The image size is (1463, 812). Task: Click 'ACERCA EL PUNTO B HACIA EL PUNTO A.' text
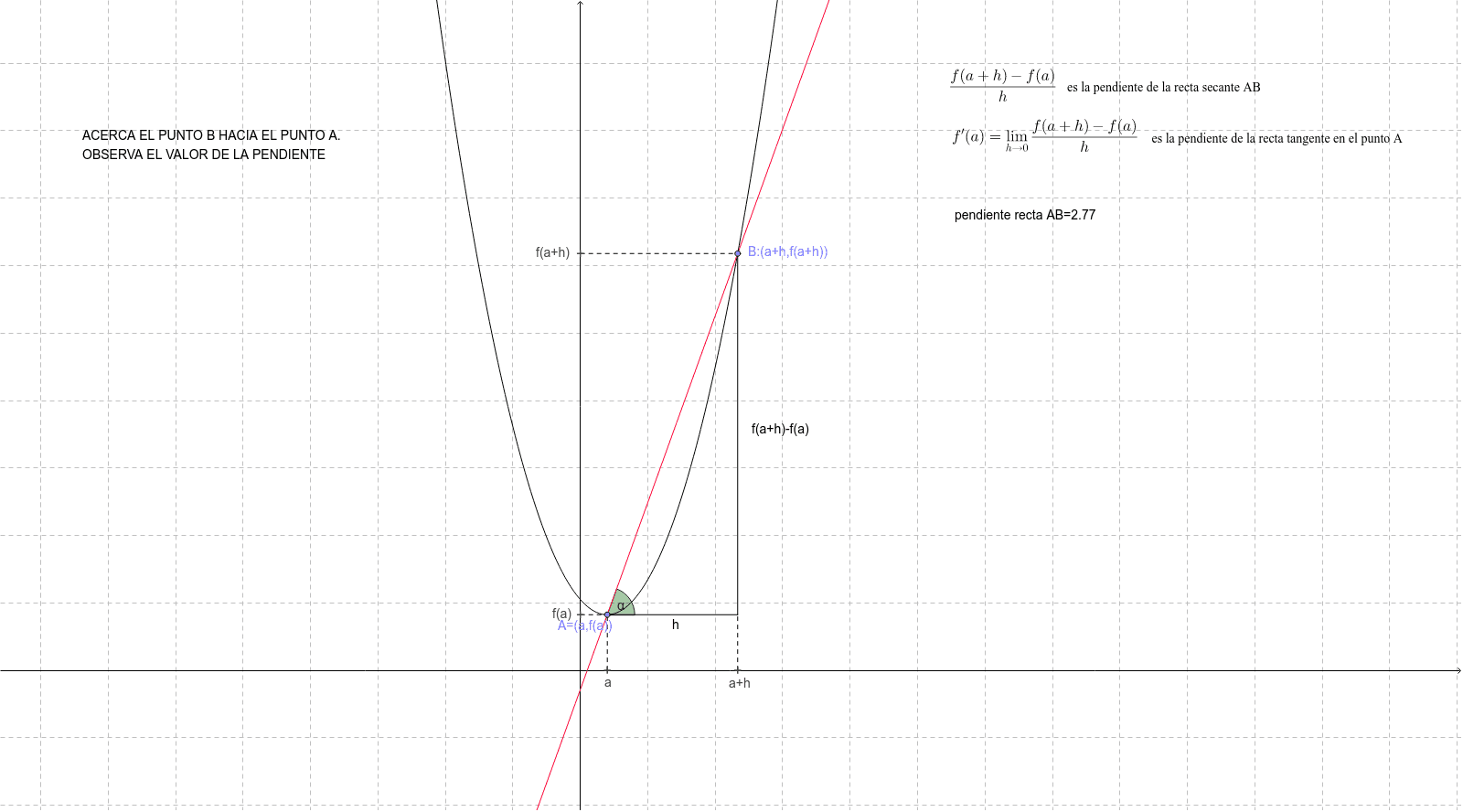tap(211, 135)
